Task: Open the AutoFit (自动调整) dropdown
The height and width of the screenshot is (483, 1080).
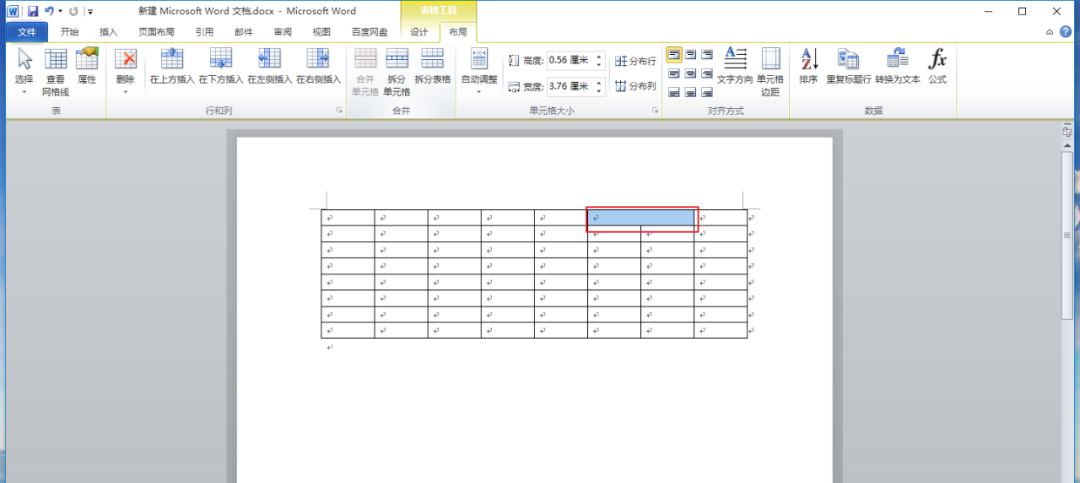Action: tap(479, 91)
